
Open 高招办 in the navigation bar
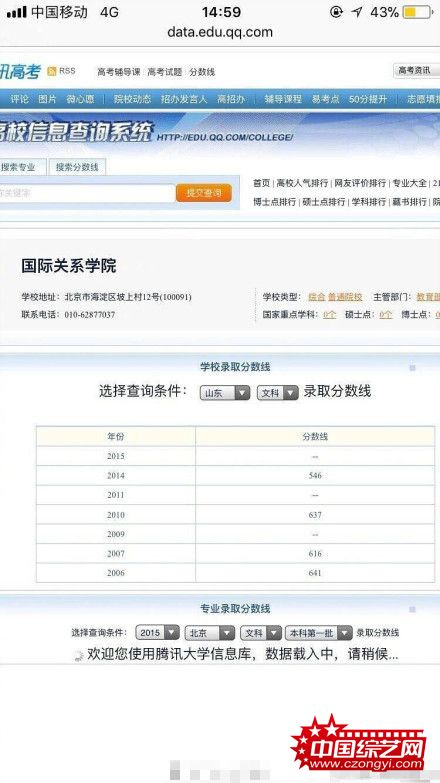231,99
